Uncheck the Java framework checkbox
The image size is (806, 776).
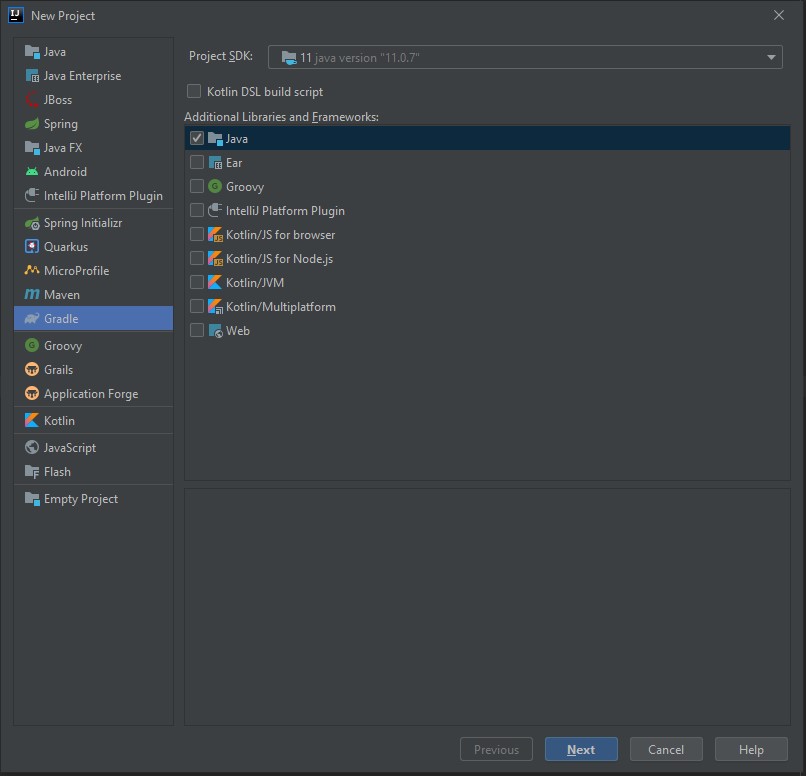(x=197, y=138)
